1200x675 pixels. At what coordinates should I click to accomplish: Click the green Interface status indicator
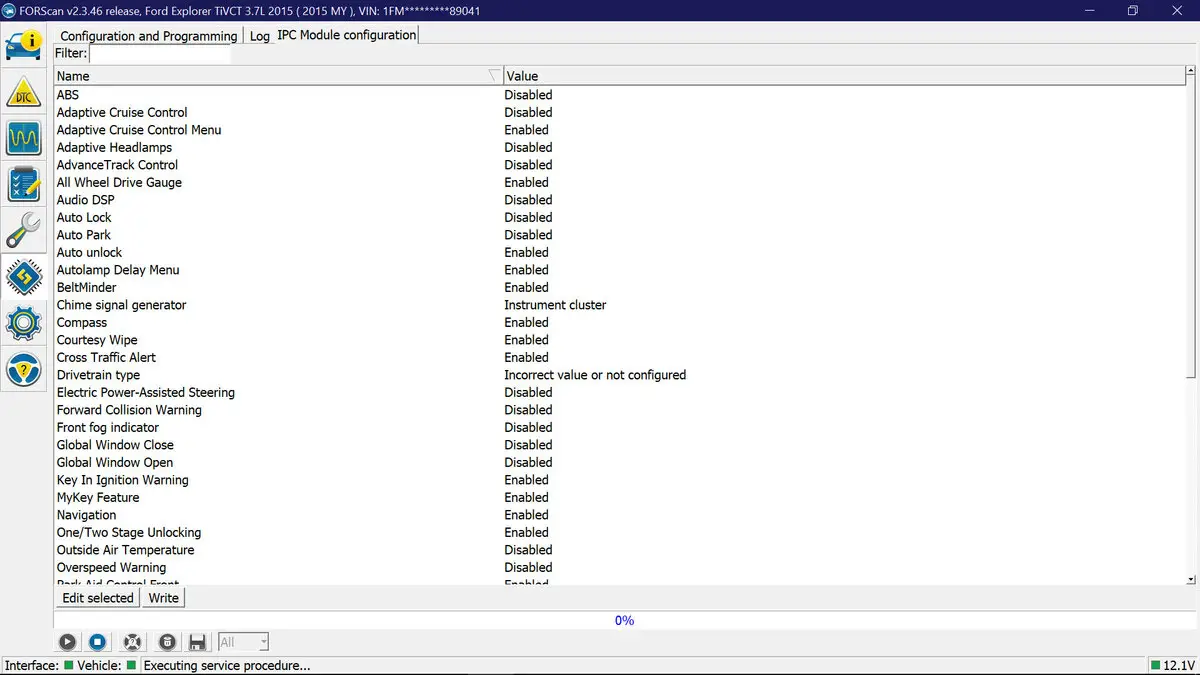[69, 665]
